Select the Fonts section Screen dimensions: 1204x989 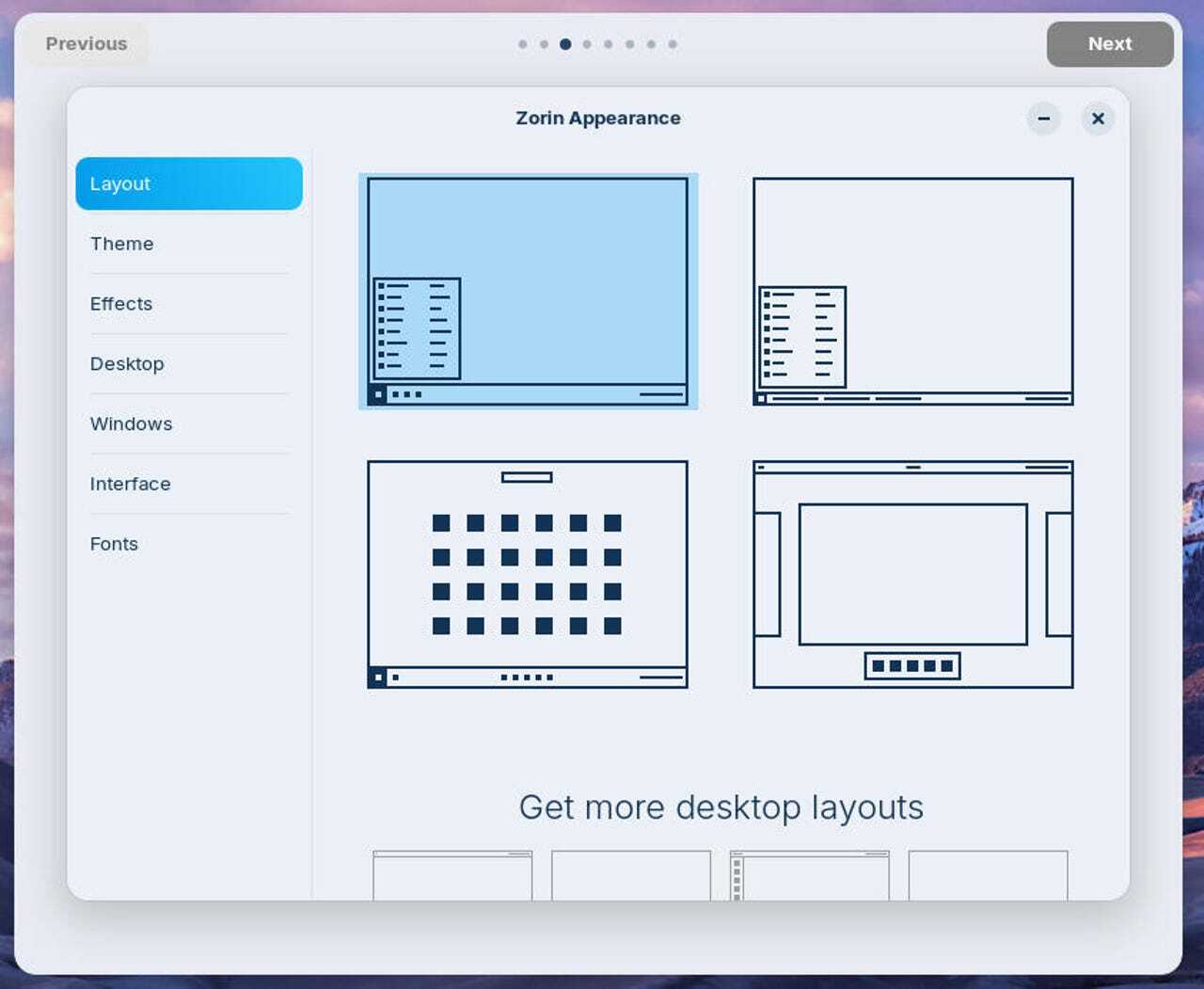189,544
